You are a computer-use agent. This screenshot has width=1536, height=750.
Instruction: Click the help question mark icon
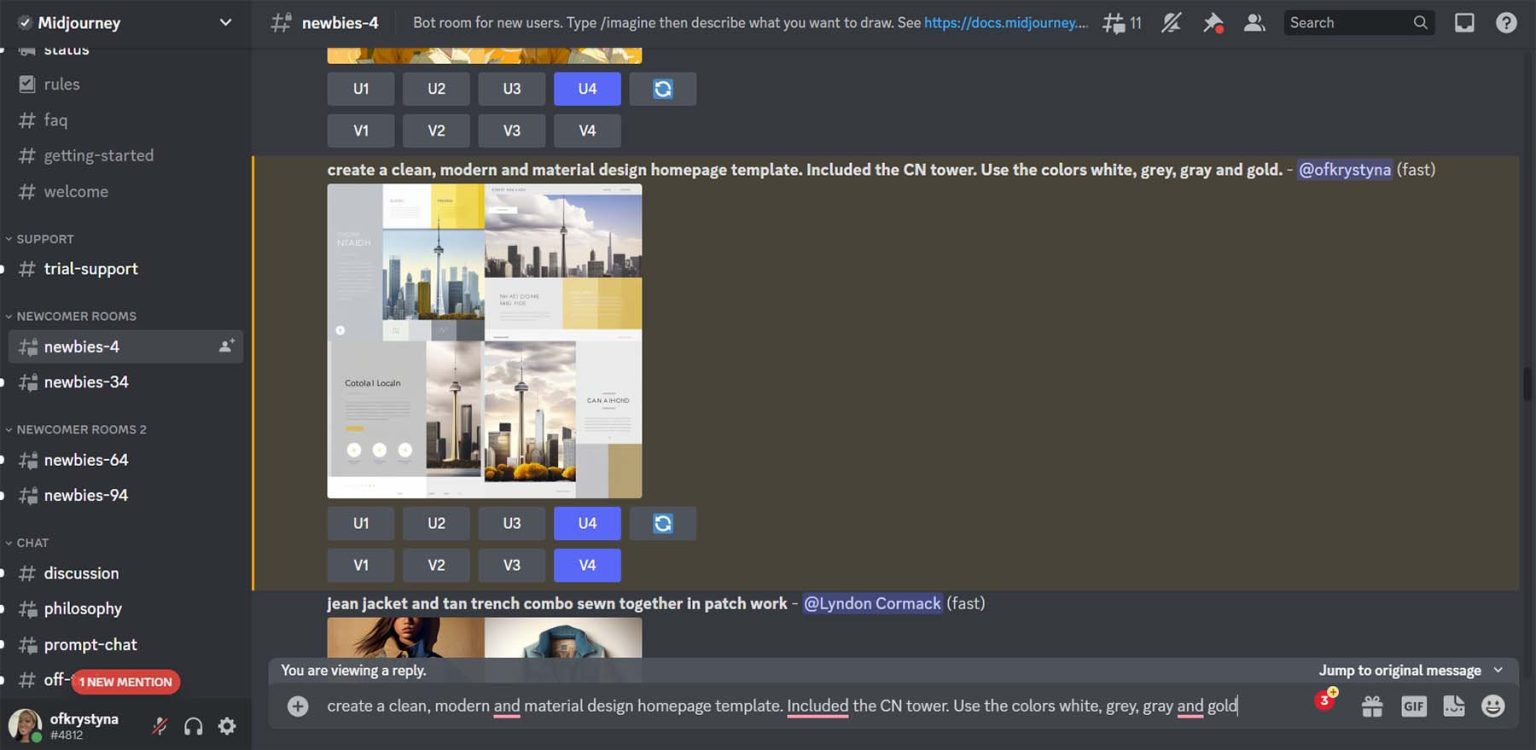pos(1506,22)
